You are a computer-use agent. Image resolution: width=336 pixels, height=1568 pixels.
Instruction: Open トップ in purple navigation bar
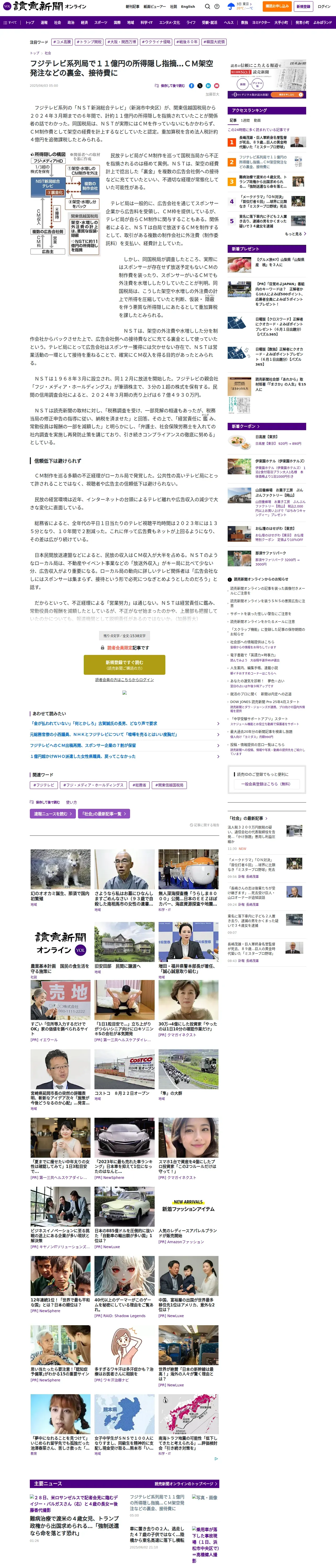[x=30, y=22]
